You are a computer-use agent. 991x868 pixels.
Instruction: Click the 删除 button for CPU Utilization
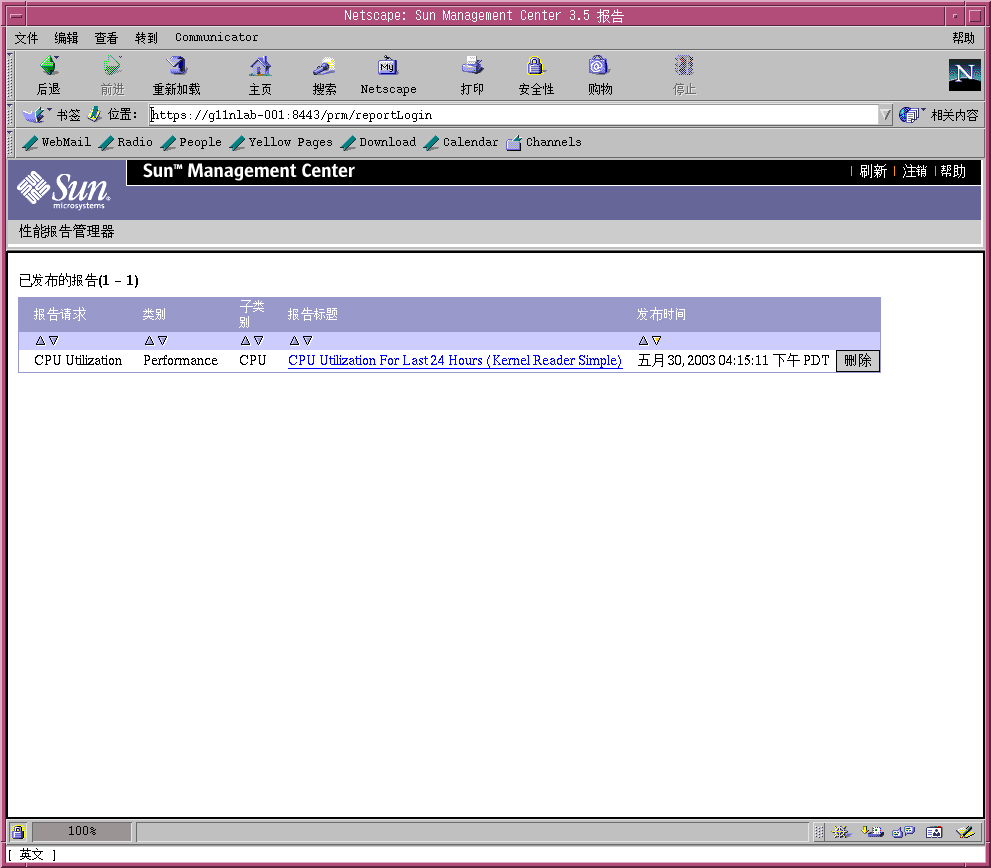858,361
